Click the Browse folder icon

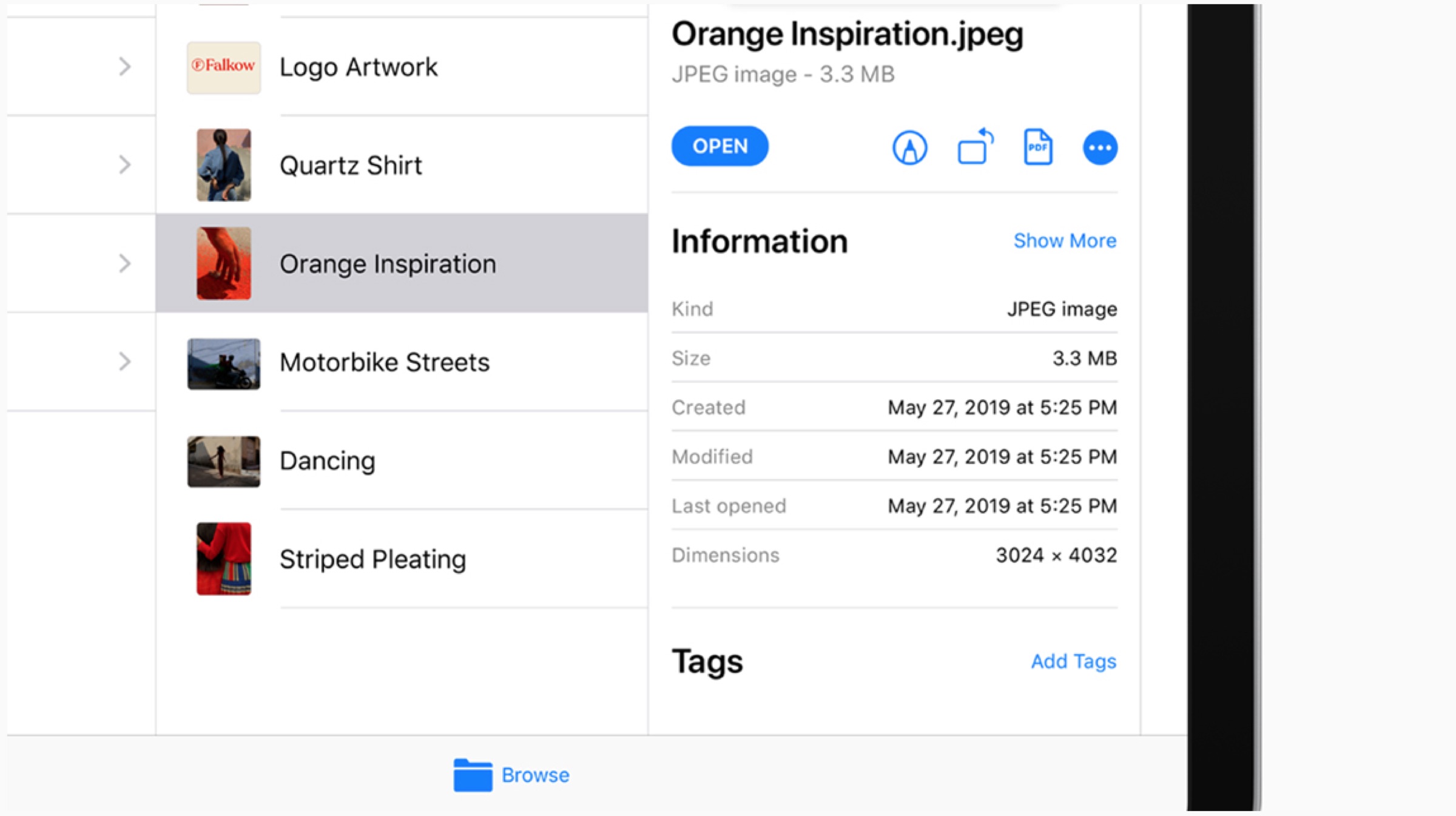point(473,775)
